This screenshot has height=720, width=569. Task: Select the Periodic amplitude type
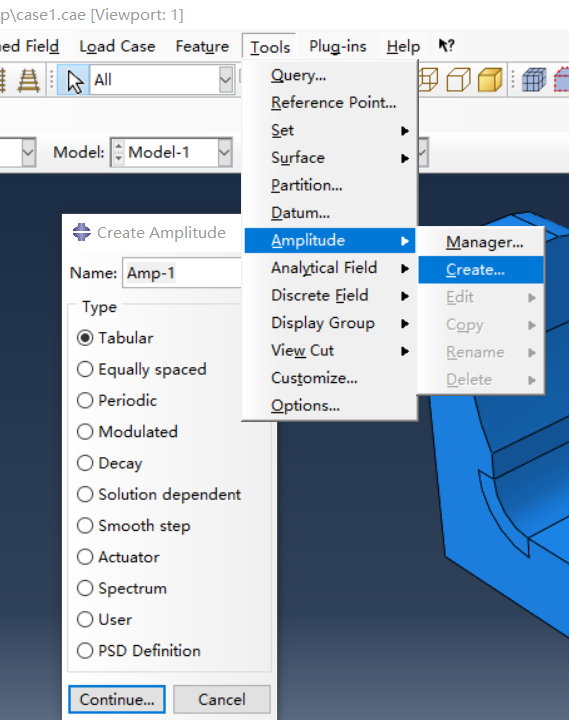[x=117, y=400]
